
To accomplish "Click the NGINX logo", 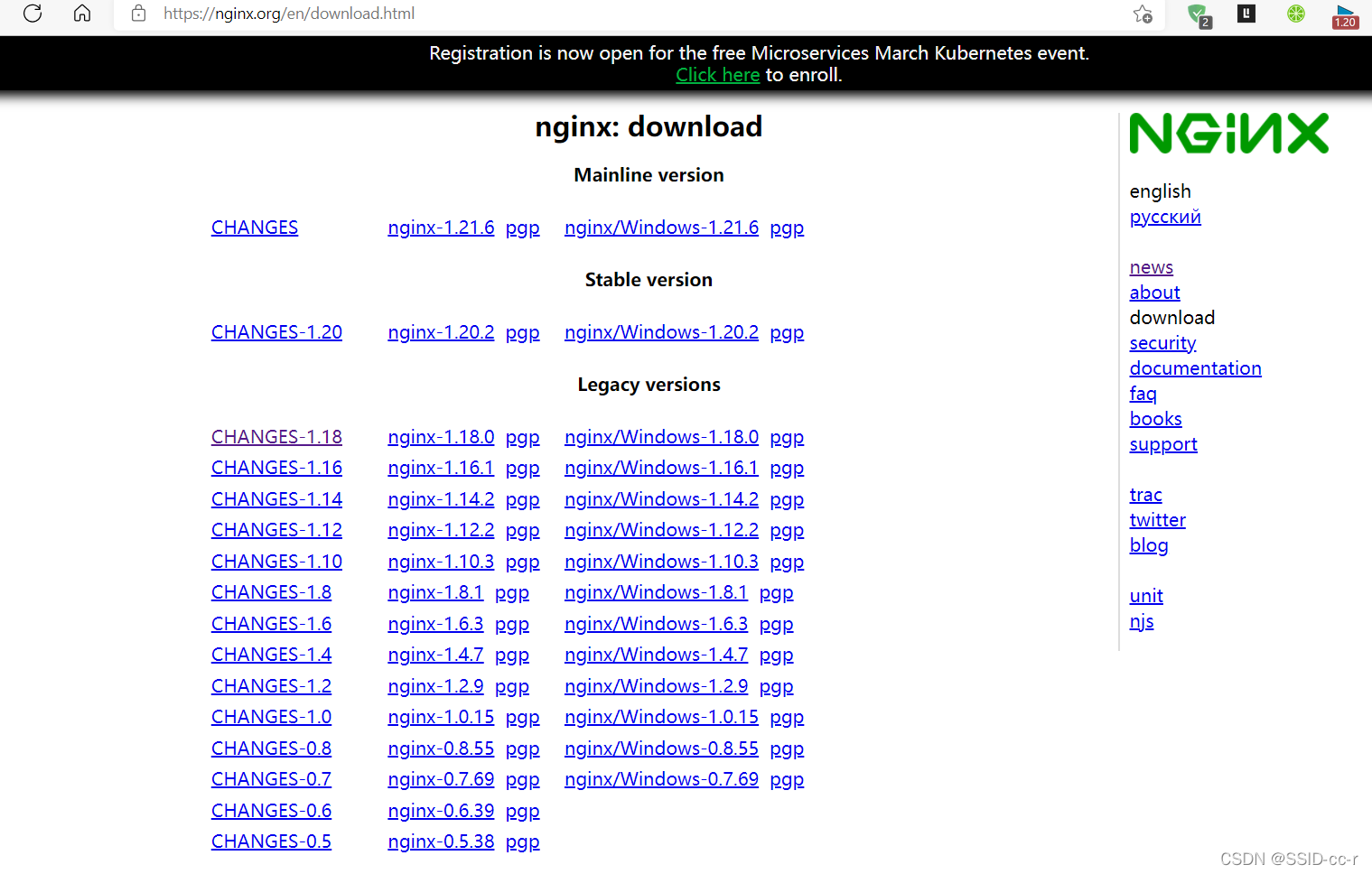I will 1229,134.
